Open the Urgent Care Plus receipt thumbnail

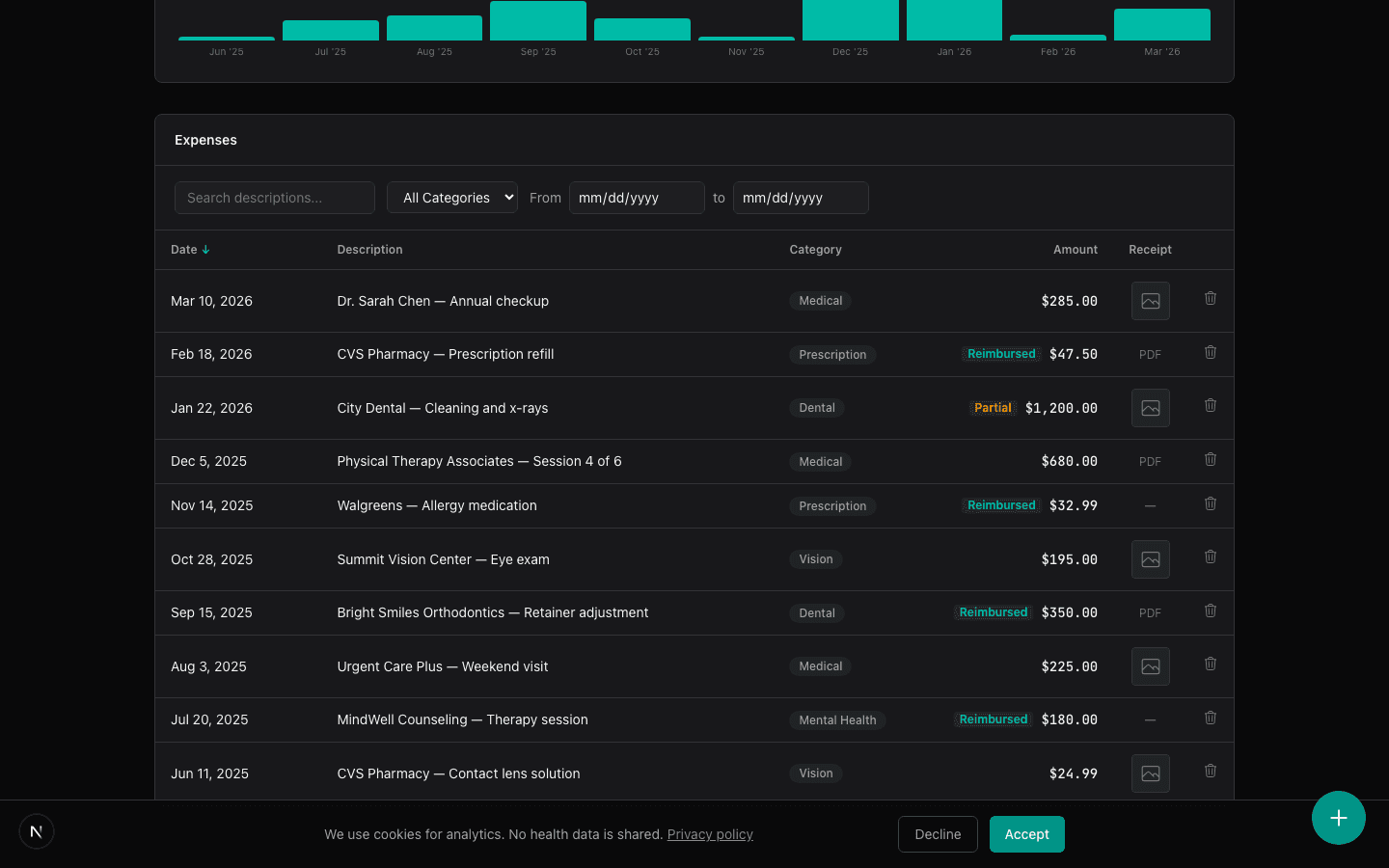tap(1150, 666)
